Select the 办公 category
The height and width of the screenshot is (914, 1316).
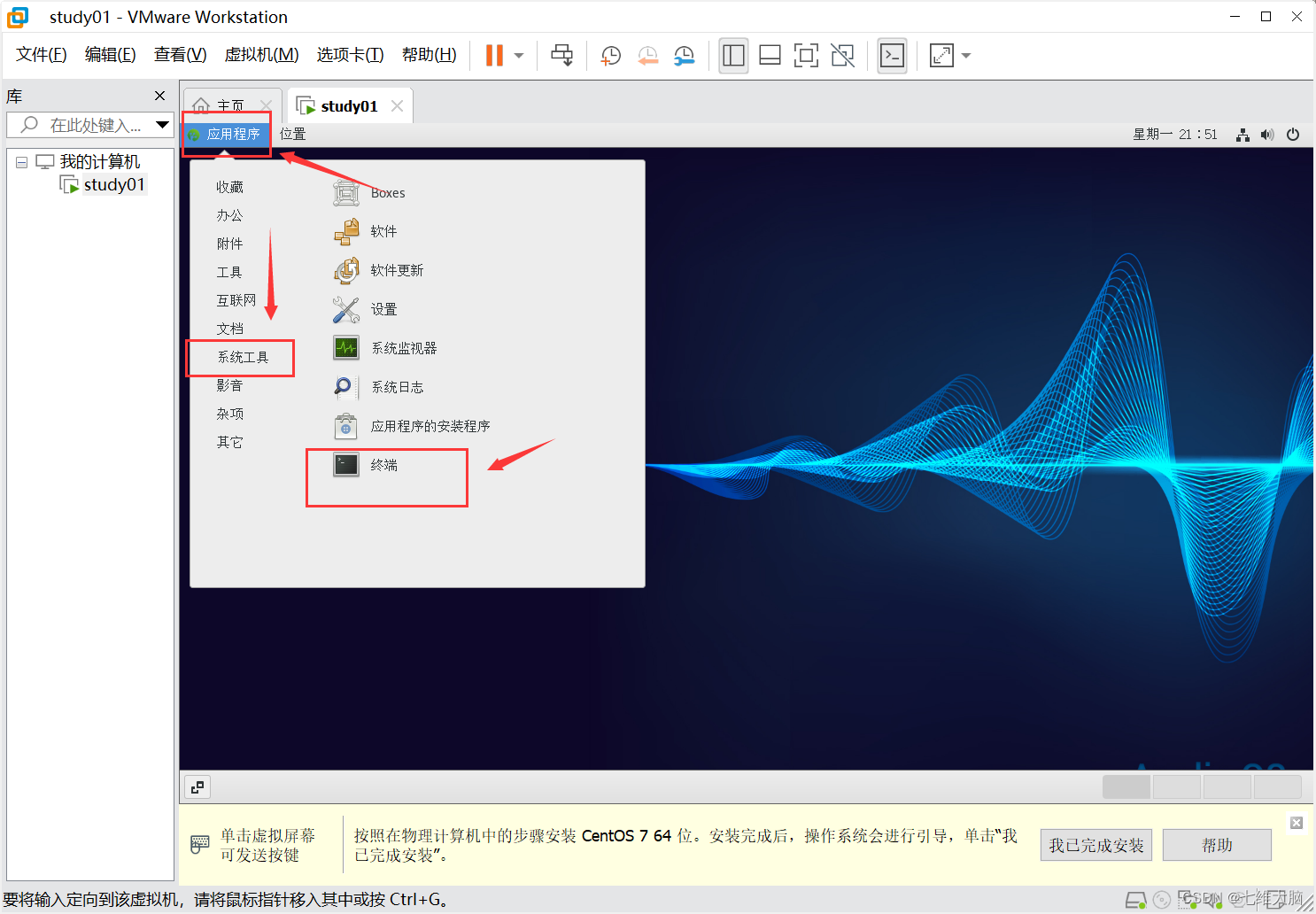[x=229, y=215]
